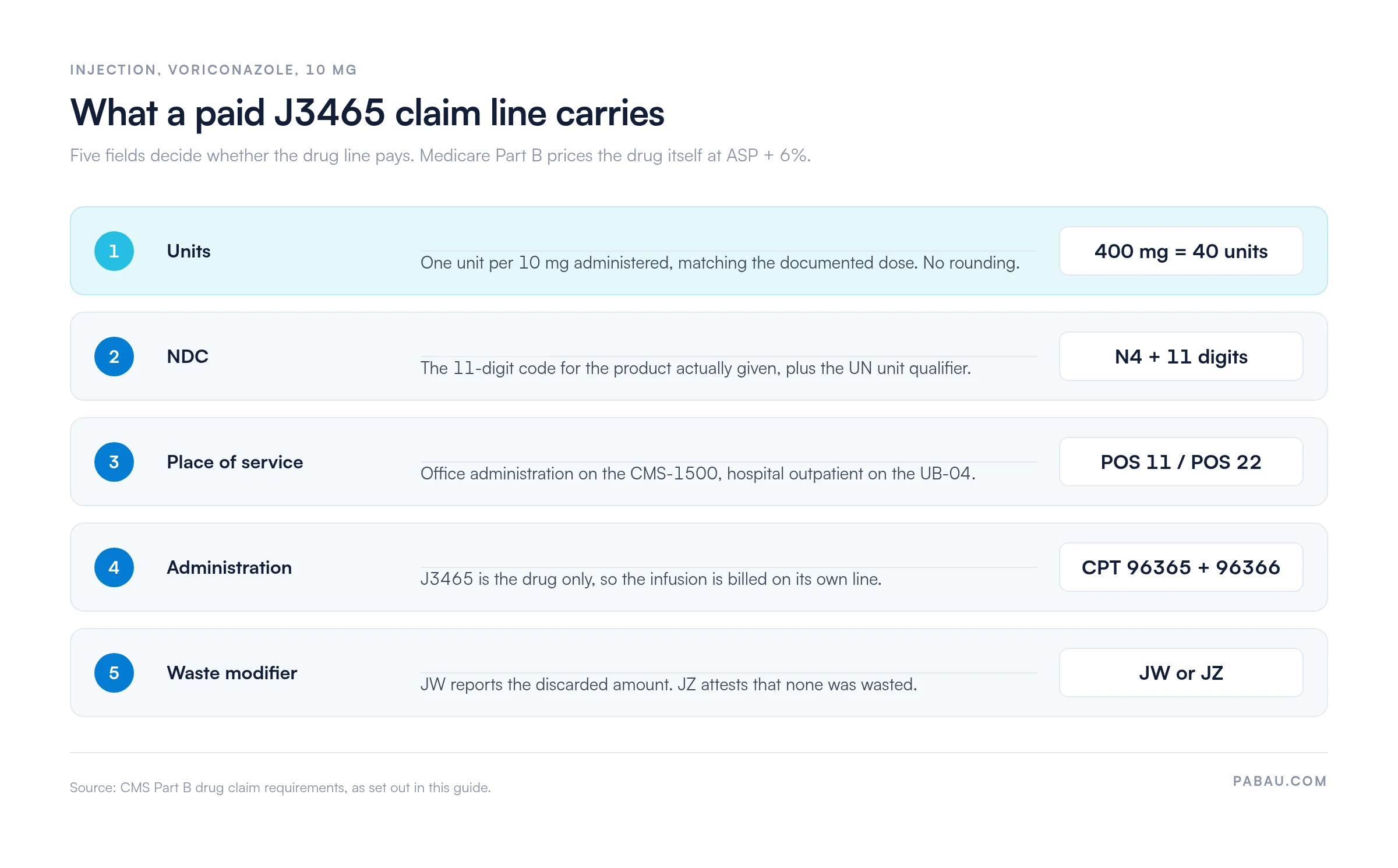Click the PABAU.COM footer text
Screen dimensions: 1398x868
click(x=1280, y=781)
